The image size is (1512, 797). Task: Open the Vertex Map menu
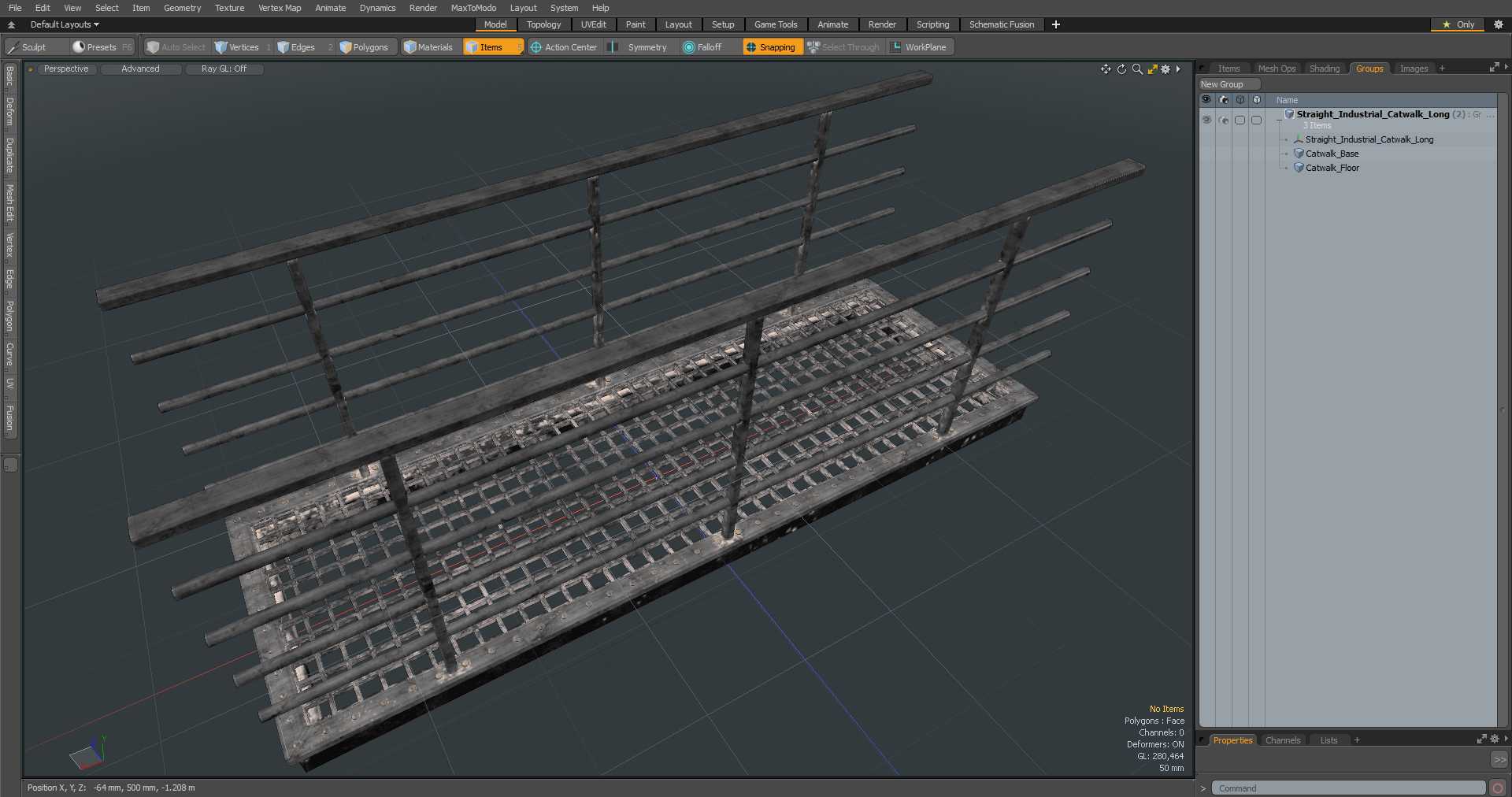point(280,8)
